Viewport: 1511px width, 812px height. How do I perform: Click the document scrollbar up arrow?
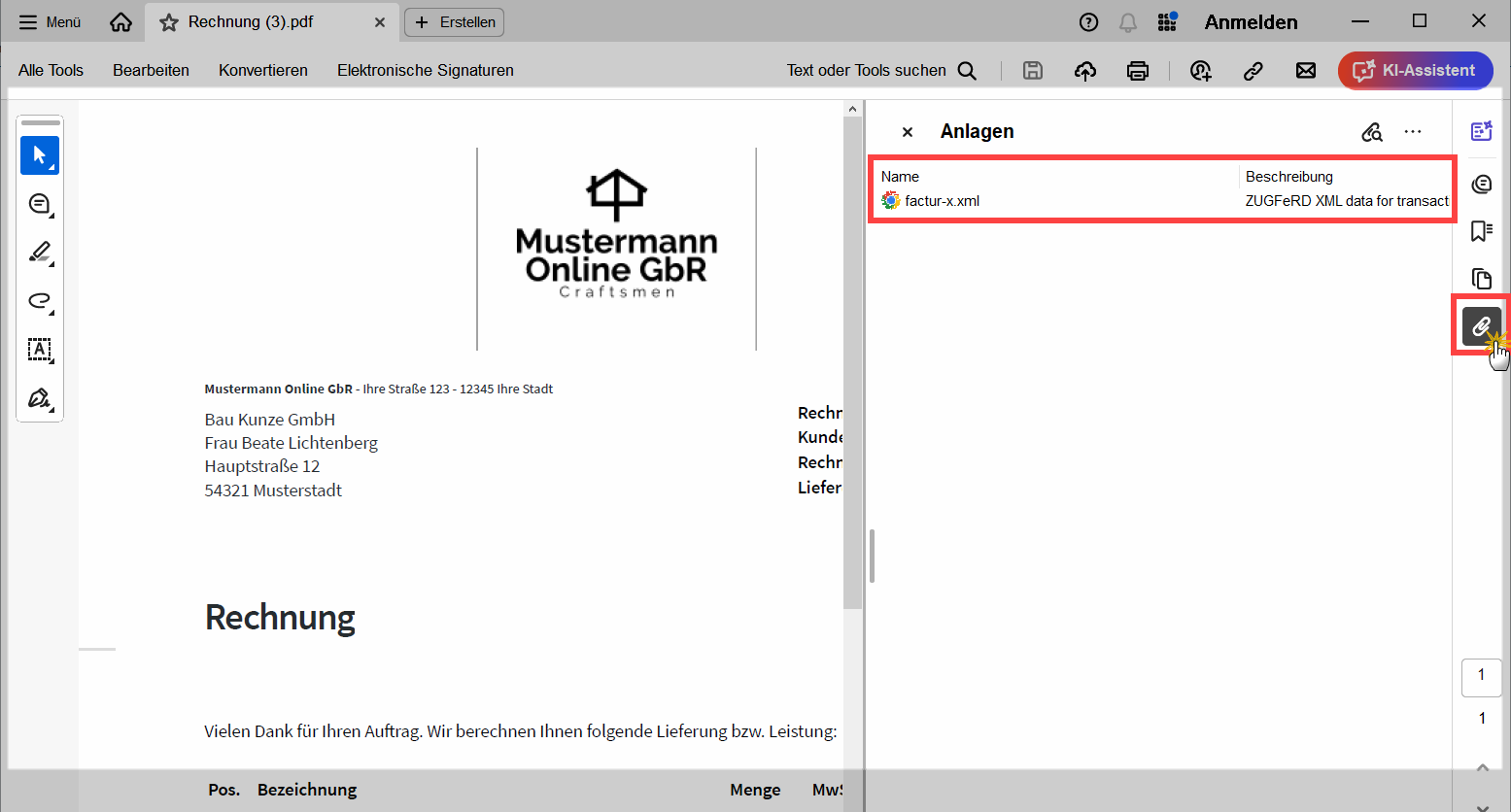coord(852,109)
